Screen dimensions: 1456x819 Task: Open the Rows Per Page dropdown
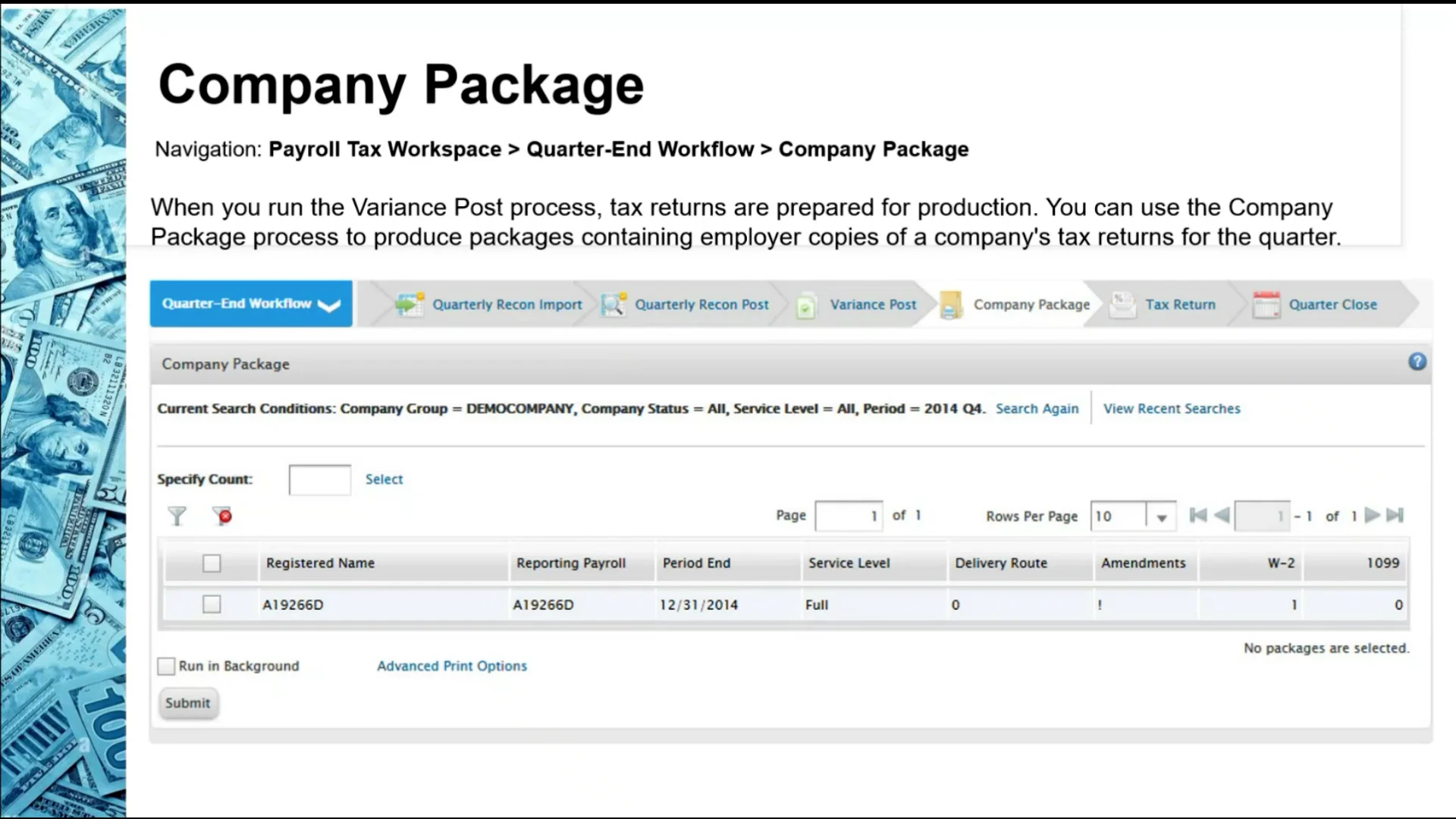pos(1161,516)
